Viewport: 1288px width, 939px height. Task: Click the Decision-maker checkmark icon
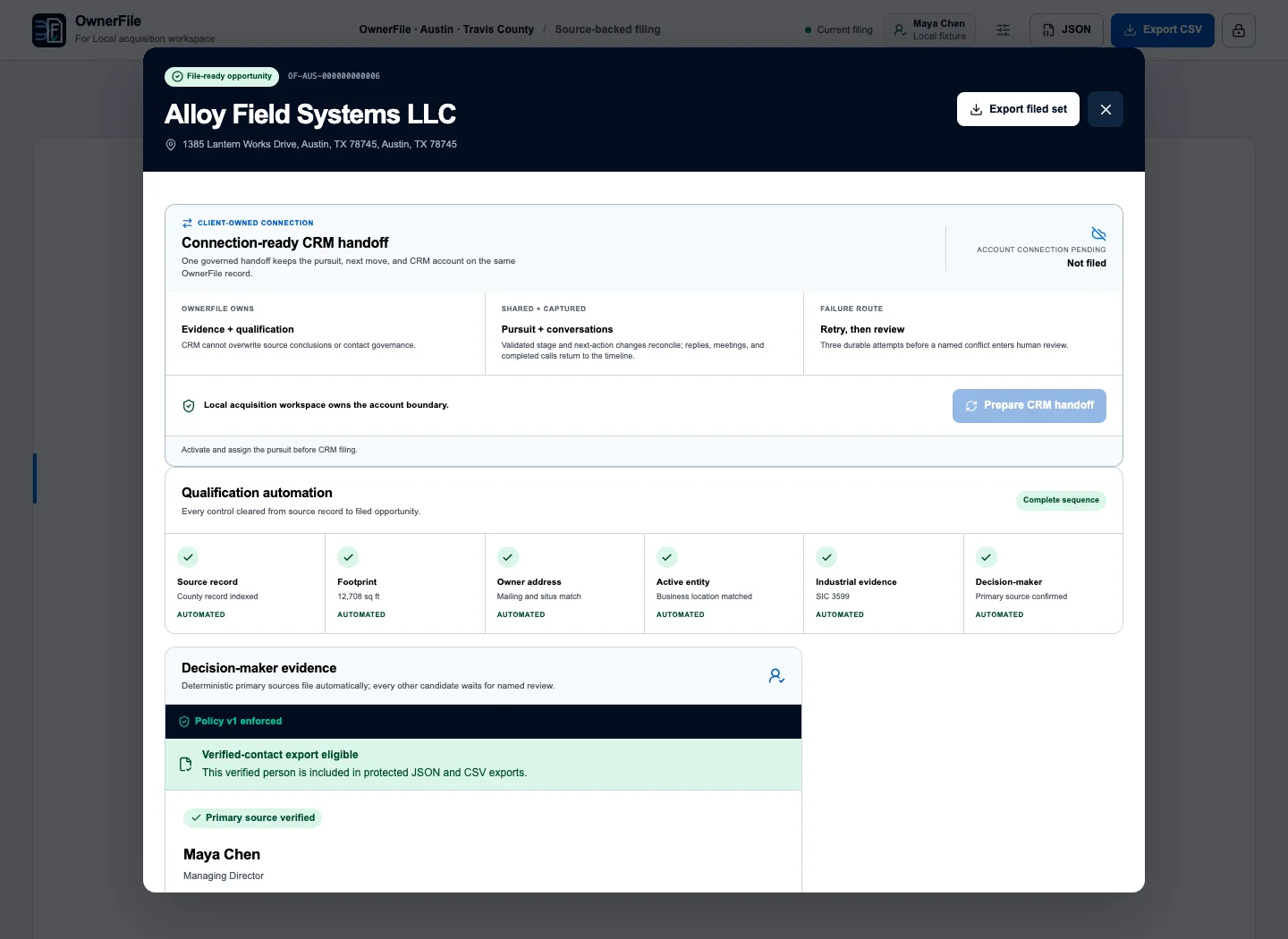[x=987, y=557]
